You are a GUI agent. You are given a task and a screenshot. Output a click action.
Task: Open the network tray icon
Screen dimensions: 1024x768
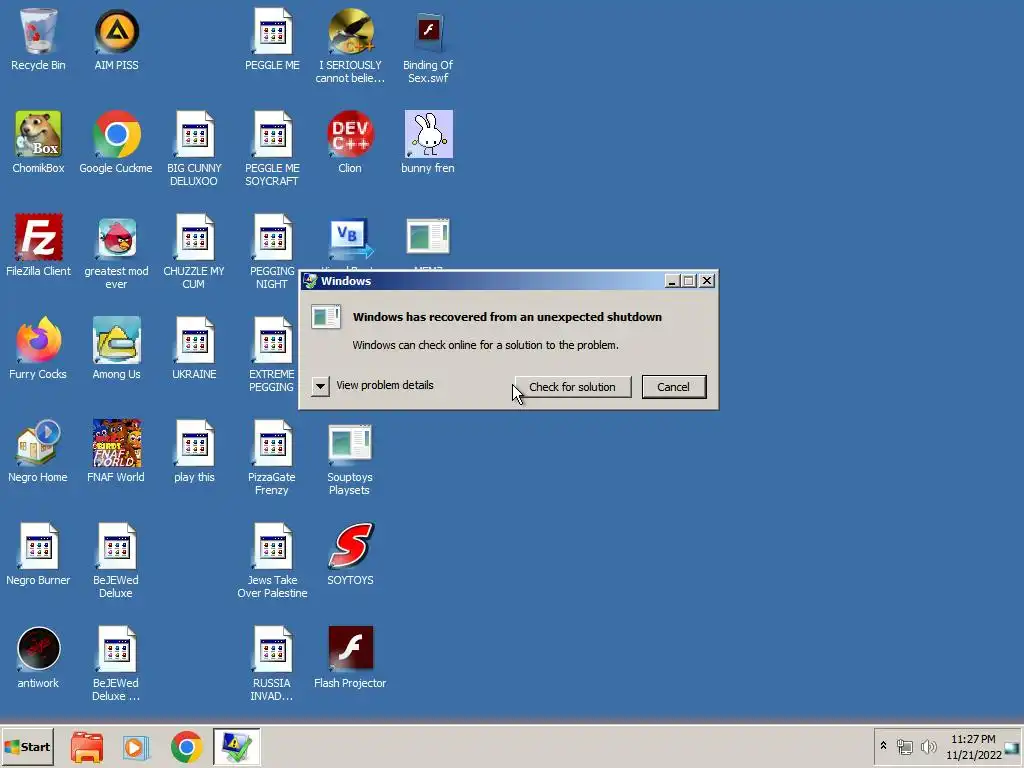[x=904, y=746]
